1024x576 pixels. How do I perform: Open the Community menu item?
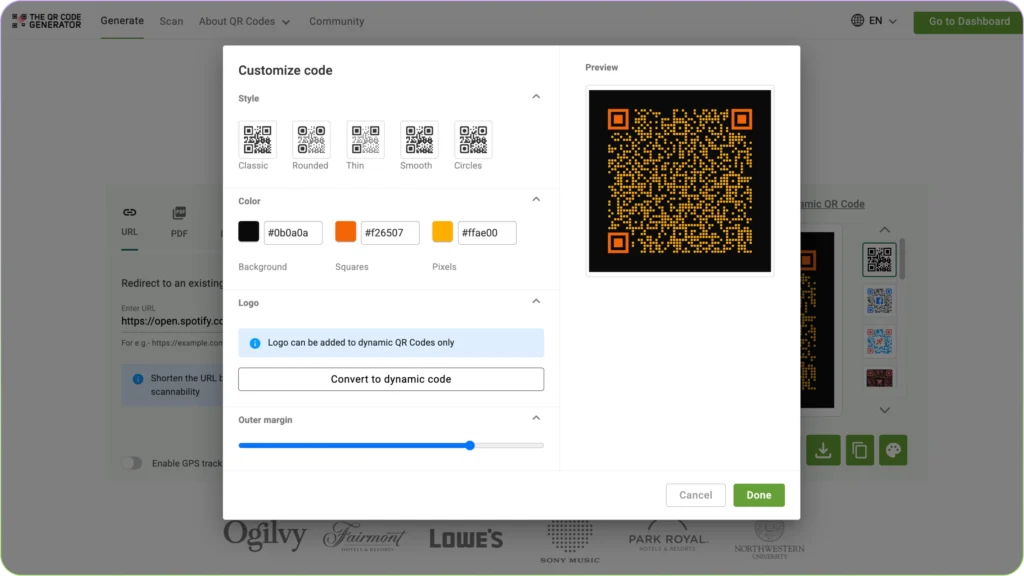(x=336, y=20)
